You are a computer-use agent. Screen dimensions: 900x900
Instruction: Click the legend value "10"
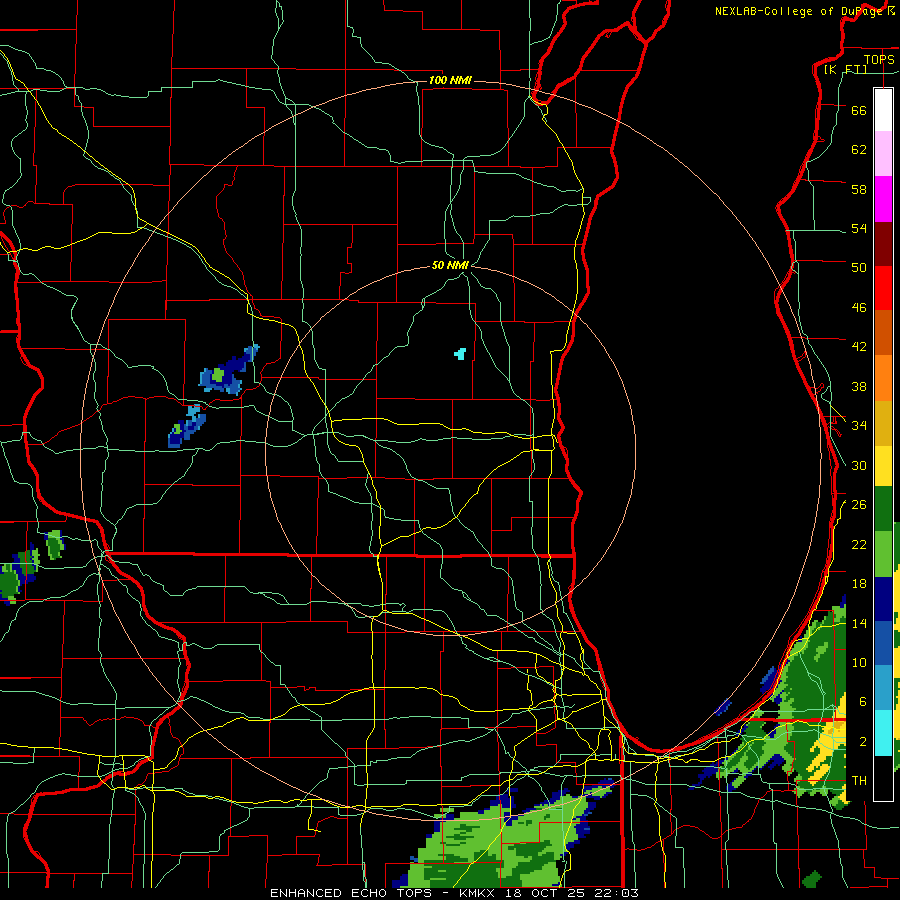pos(859,663)
